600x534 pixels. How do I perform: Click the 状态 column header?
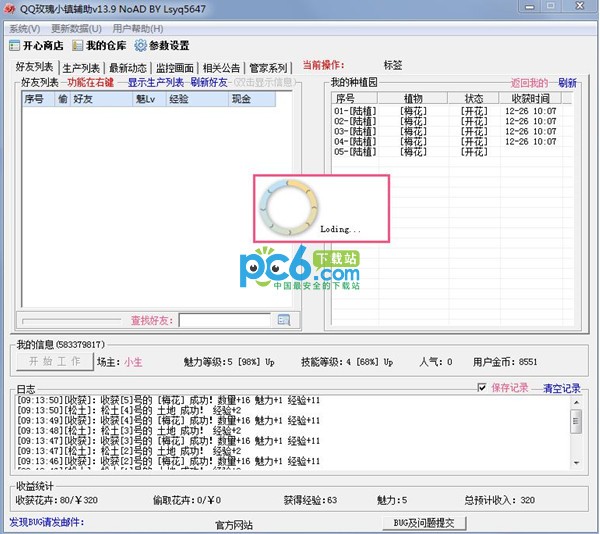(473, 98)
